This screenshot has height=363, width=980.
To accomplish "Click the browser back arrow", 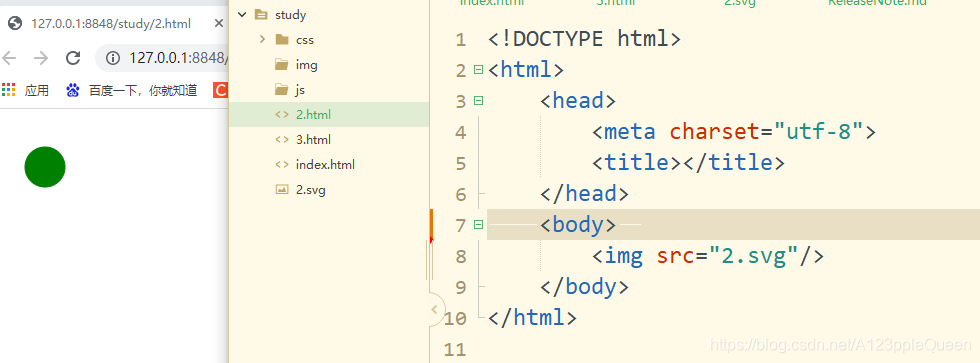I will coord(9,58).
